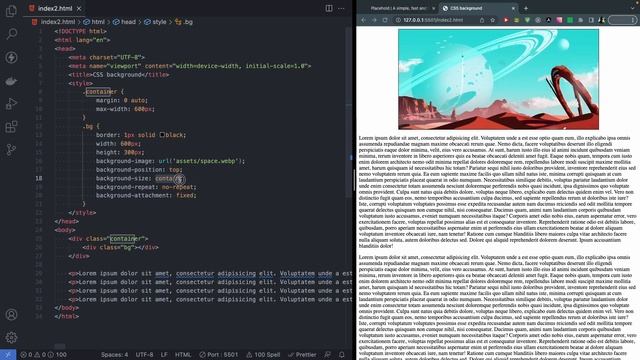The width and height of the screenshot is (640, 360).
Task: Click the black color swatch in border rule
Action: 162,135
